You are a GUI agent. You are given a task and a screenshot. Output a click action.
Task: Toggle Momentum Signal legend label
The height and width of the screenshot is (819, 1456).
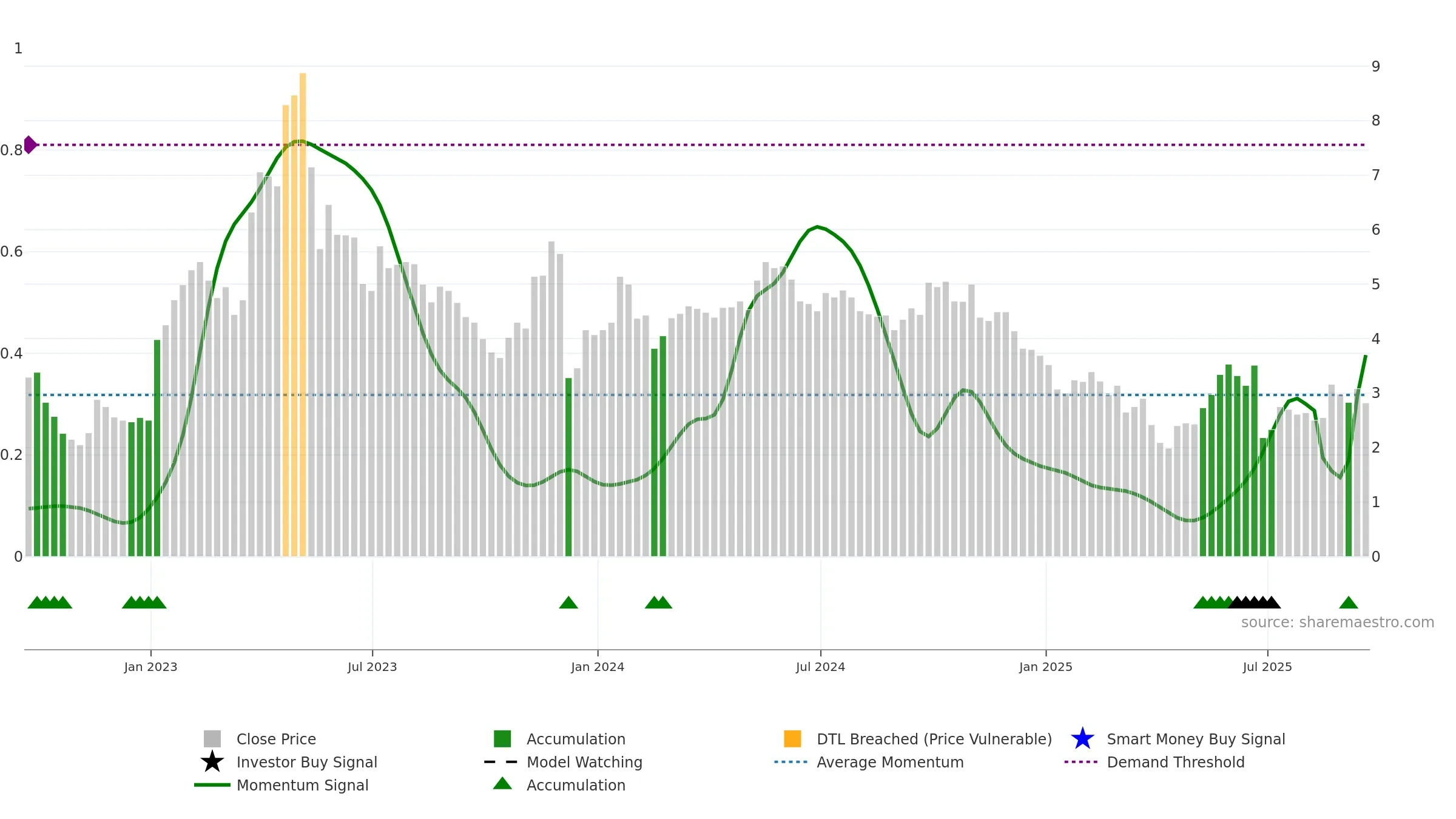(302, 785)
